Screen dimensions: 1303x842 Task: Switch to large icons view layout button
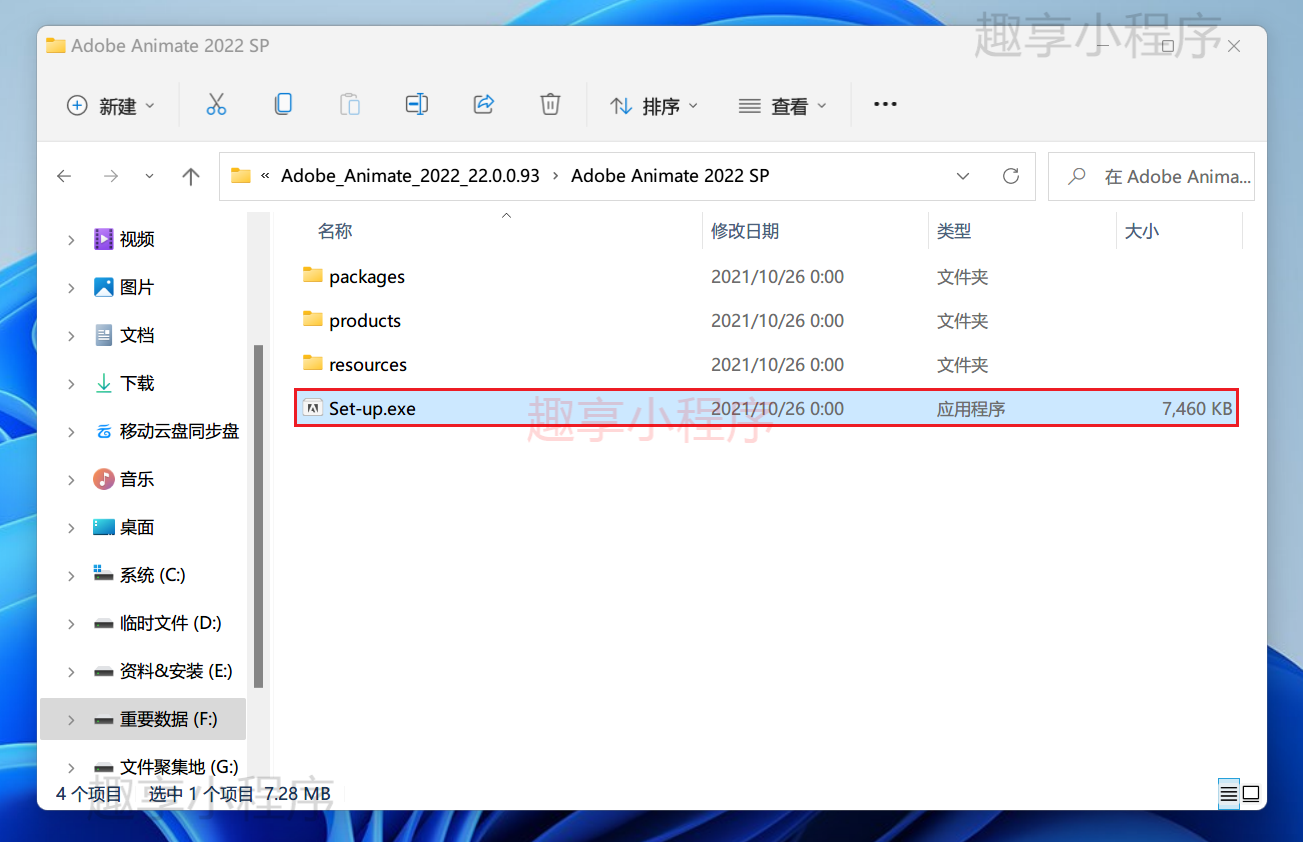point(1251,794)
